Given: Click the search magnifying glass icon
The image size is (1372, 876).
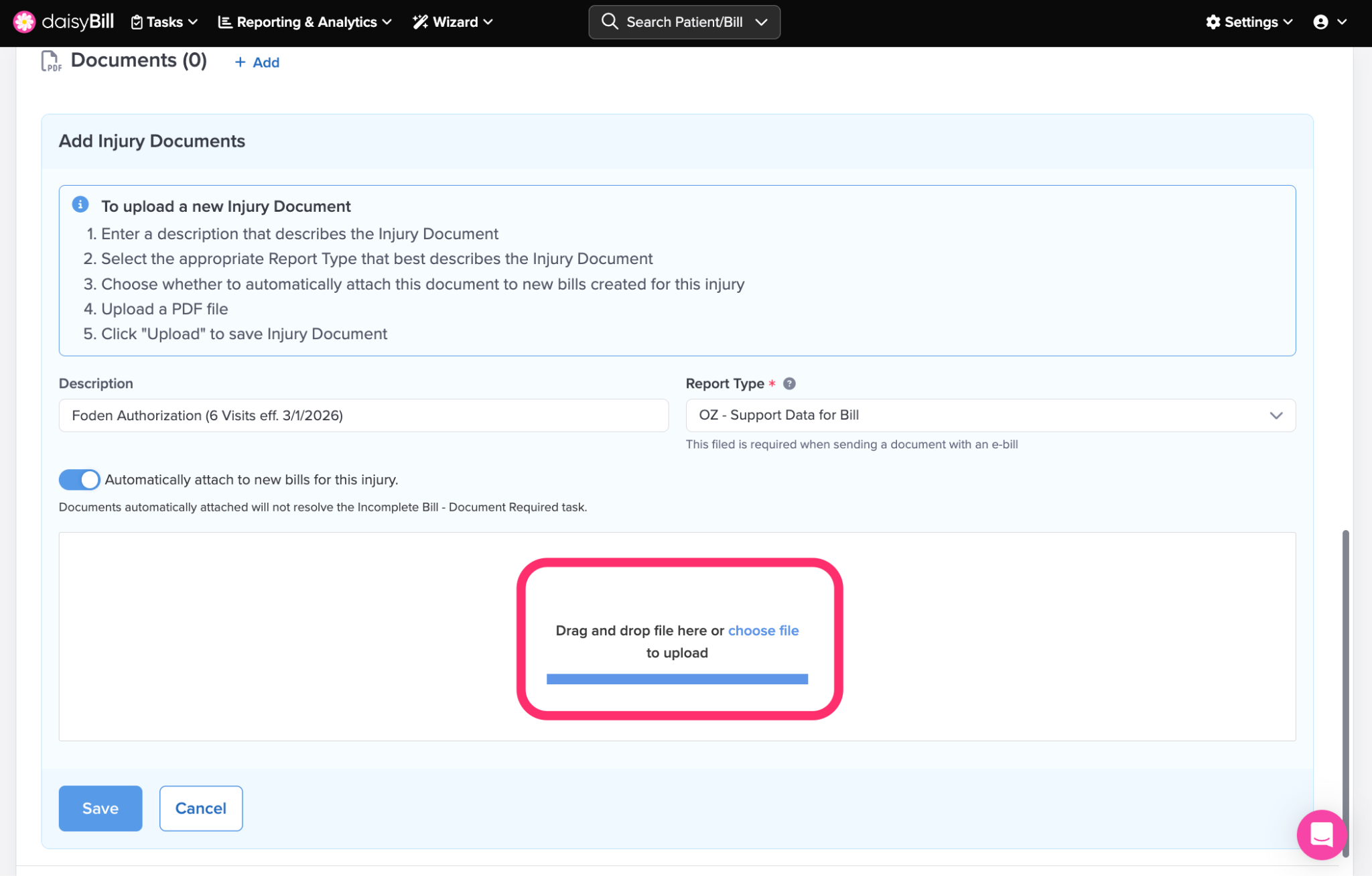Looking at the screenshot, I should tap(609, 21).
